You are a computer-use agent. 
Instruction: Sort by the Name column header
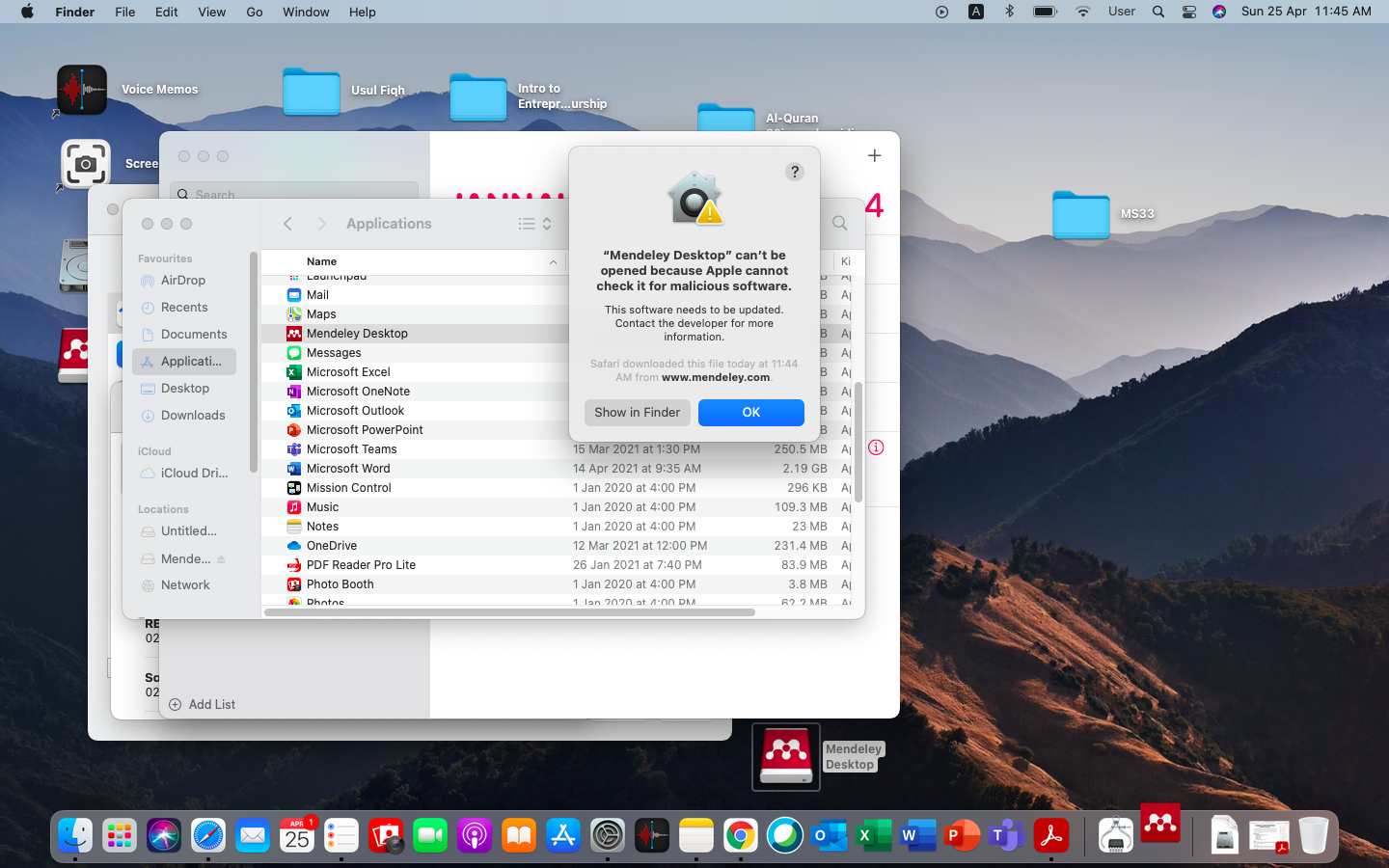coord(322,261)
